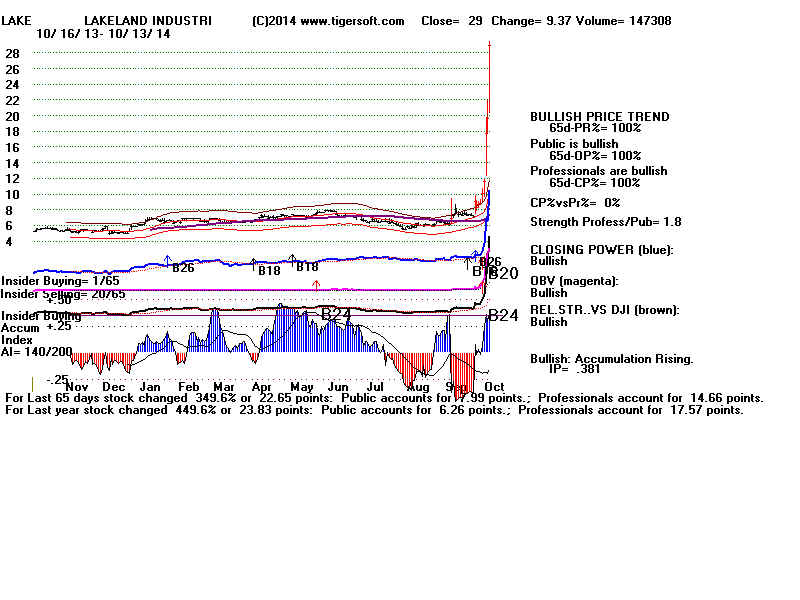Select the Change= 9.37 value

coord(531,21)
